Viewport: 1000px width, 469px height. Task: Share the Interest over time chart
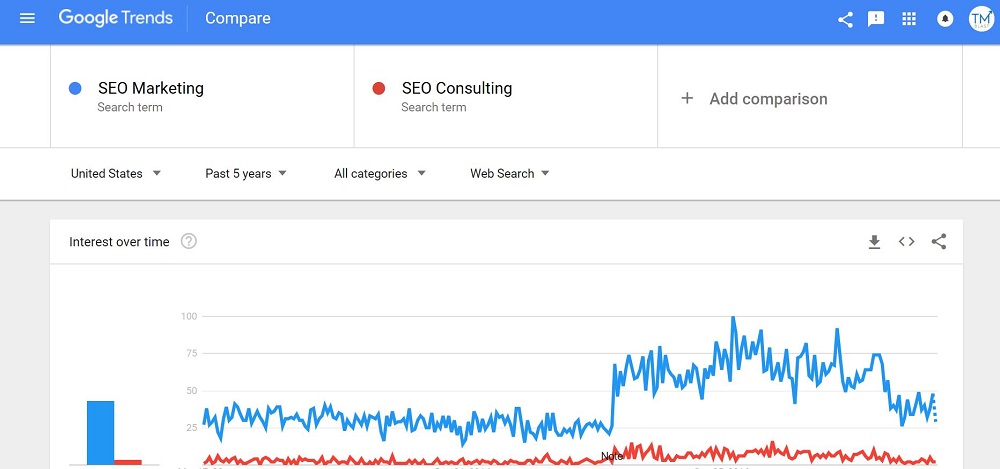939,241
